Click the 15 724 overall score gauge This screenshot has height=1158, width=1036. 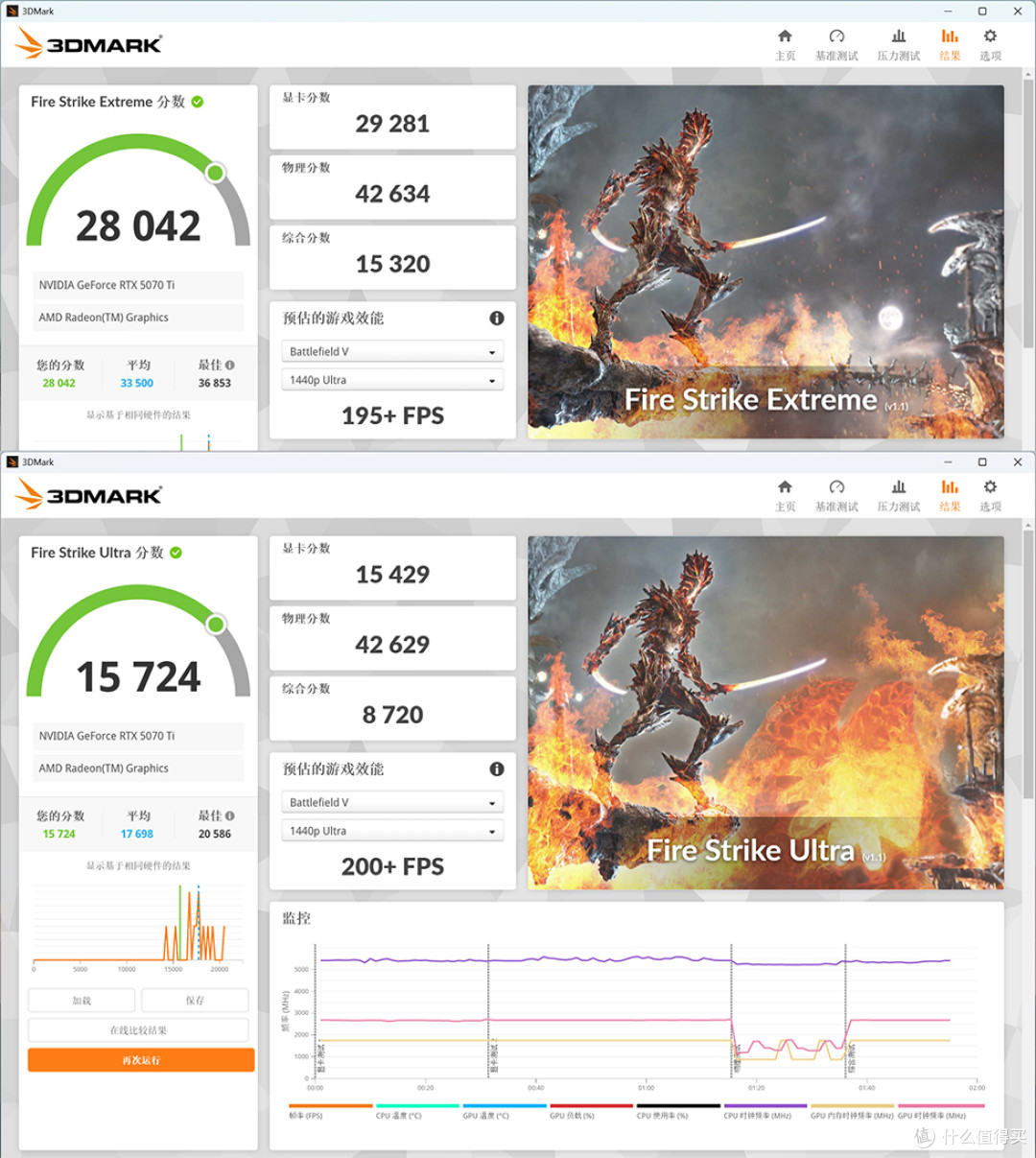pos(138,643)
